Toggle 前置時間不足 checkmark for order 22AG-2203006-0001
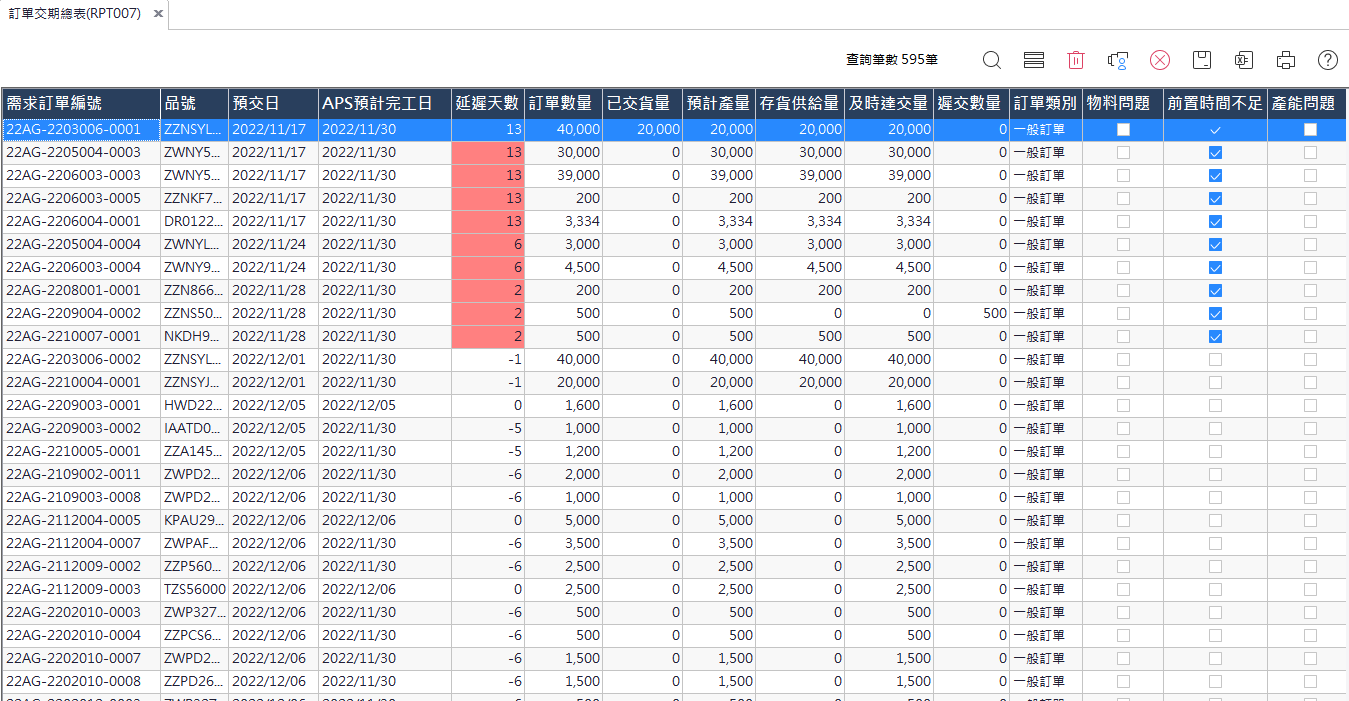The width and height of the screenshot is (1349, 701). pyautogui.click(x=1215, y=130)
